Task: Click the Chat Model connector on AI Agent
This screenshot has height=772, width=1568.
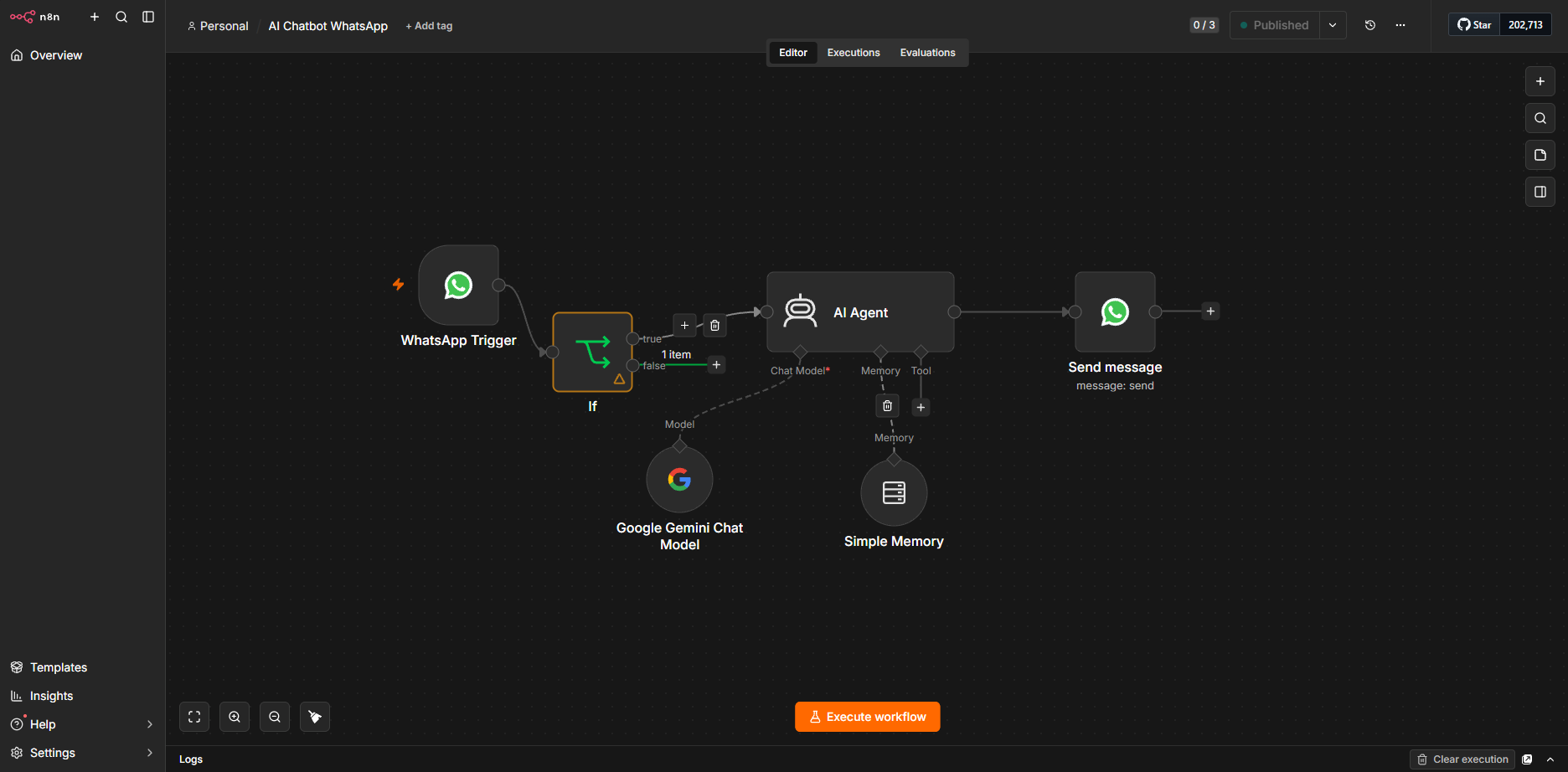Action: point(800,352)
